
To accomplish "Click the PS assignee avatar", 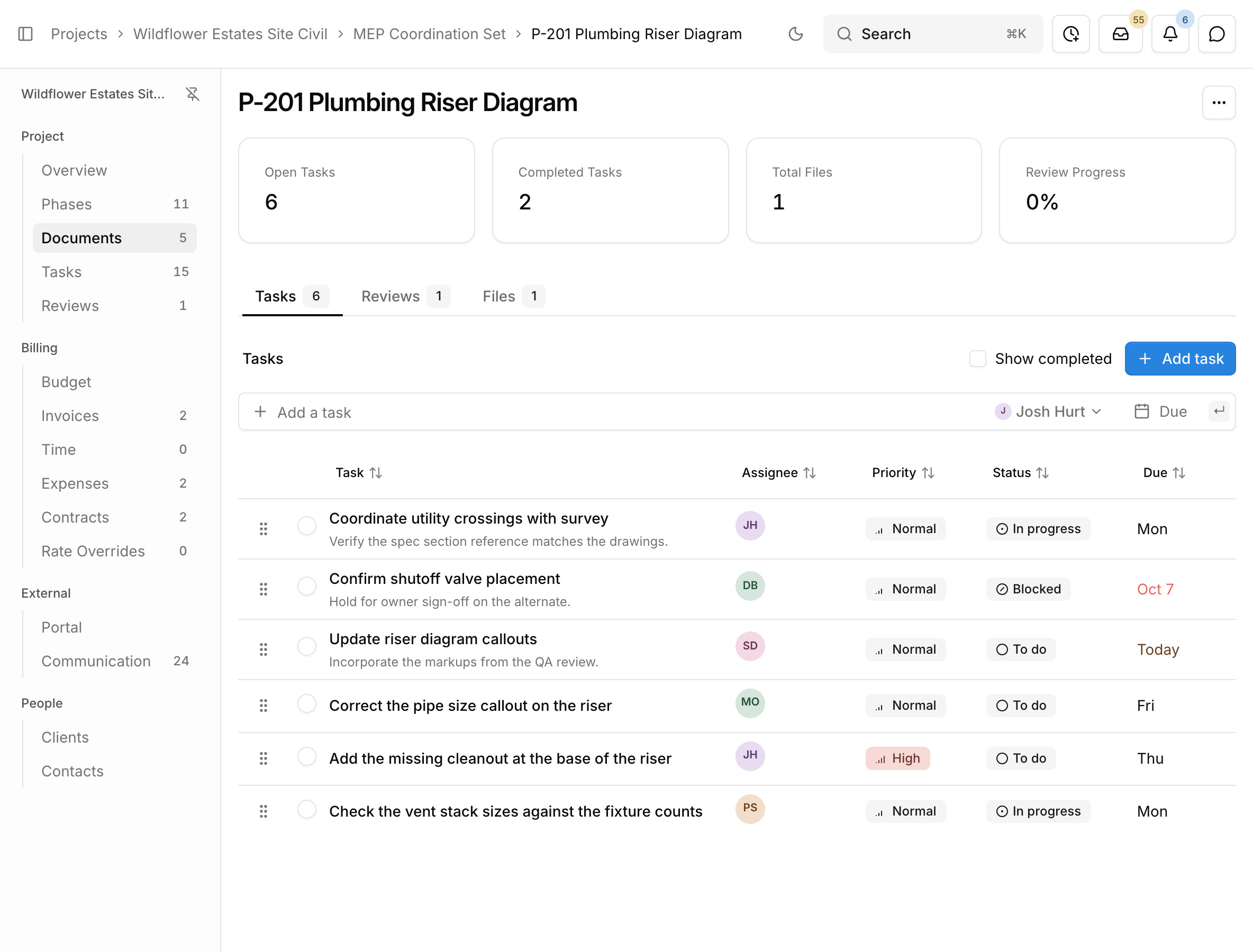I will click(750, 808).
